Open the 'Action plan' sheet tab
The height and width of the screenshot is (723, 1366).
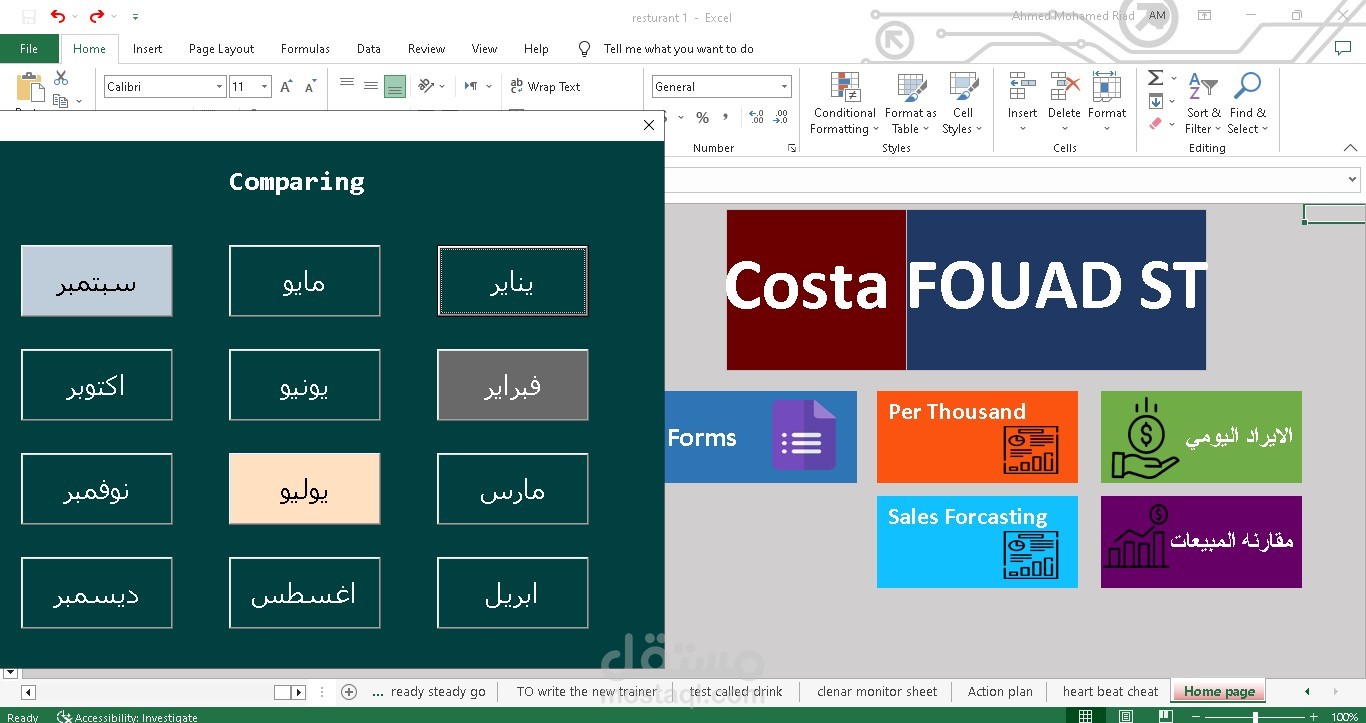[1000, 691]
